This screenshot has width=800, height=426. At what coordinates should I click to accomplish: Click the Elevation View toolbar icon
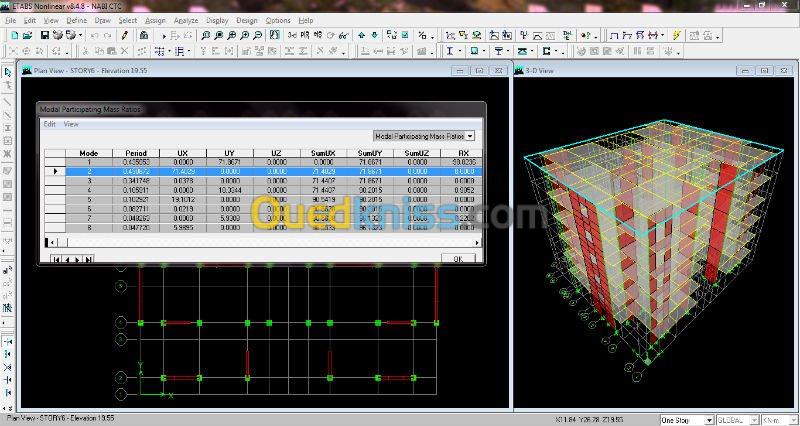[318, 35]
